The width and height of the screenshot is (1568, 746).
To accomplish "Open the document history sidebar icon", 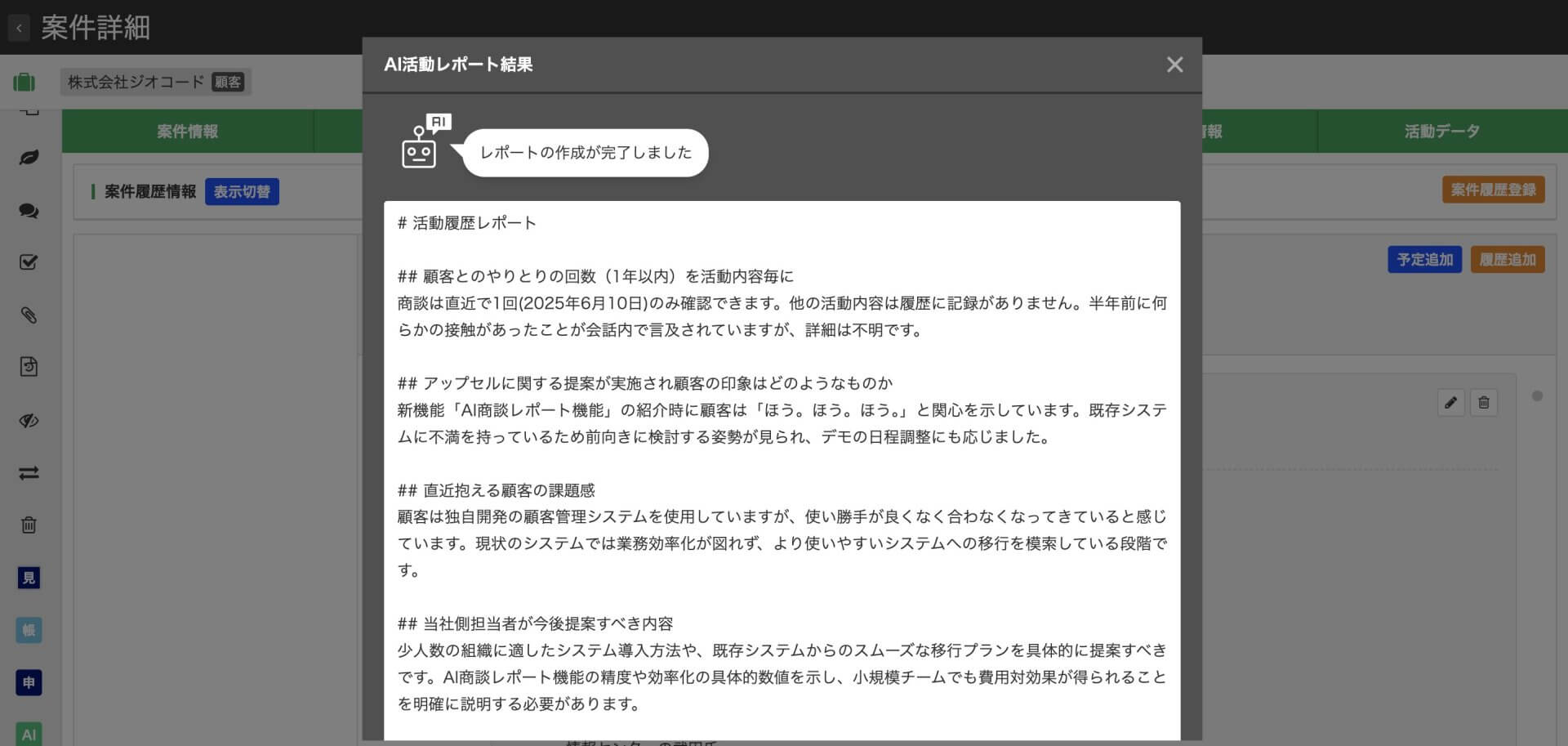I will [x=29, y=367].
